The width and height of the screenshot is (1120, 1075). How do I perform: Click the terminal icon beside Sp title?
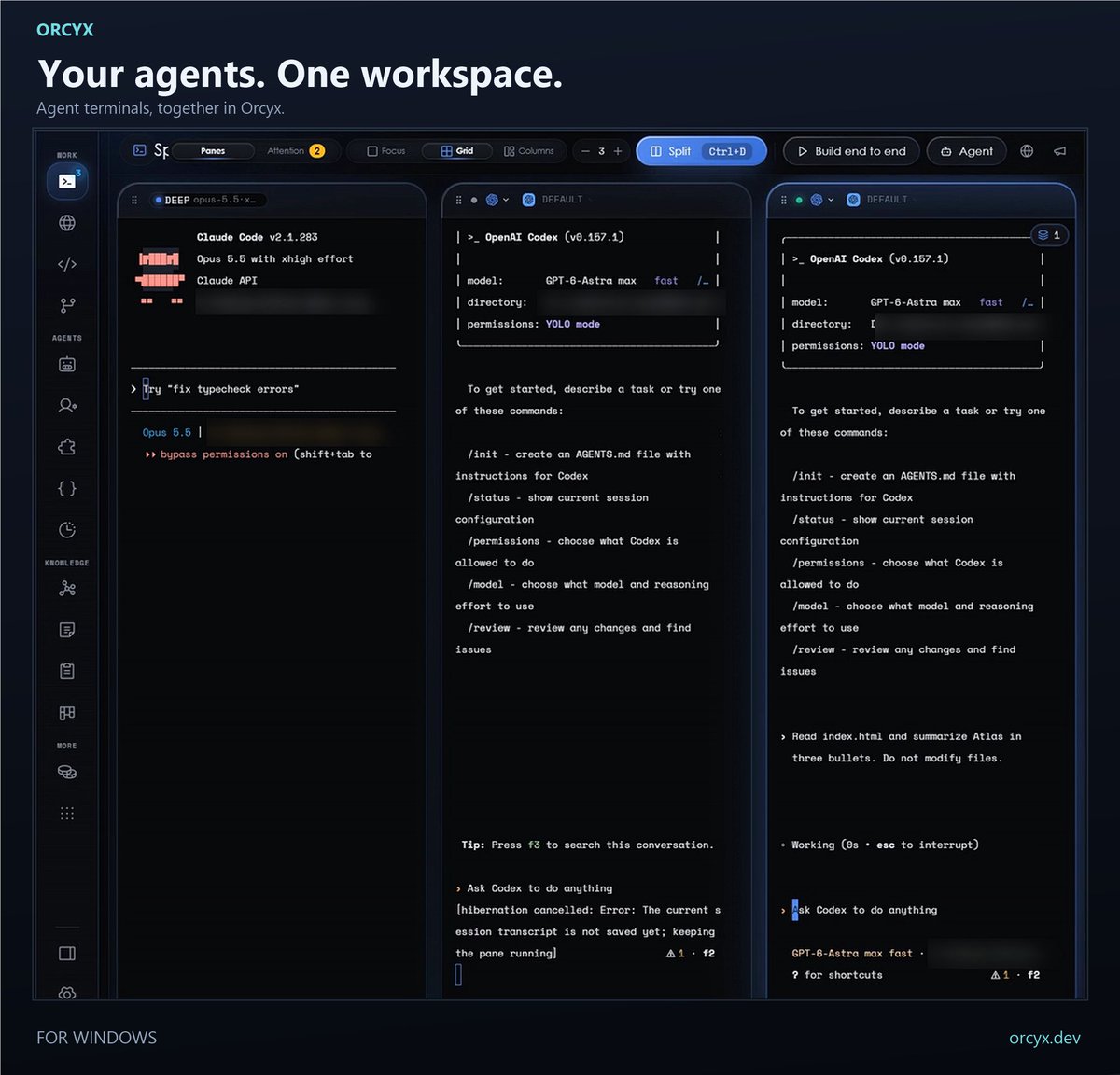click(140, 150)
